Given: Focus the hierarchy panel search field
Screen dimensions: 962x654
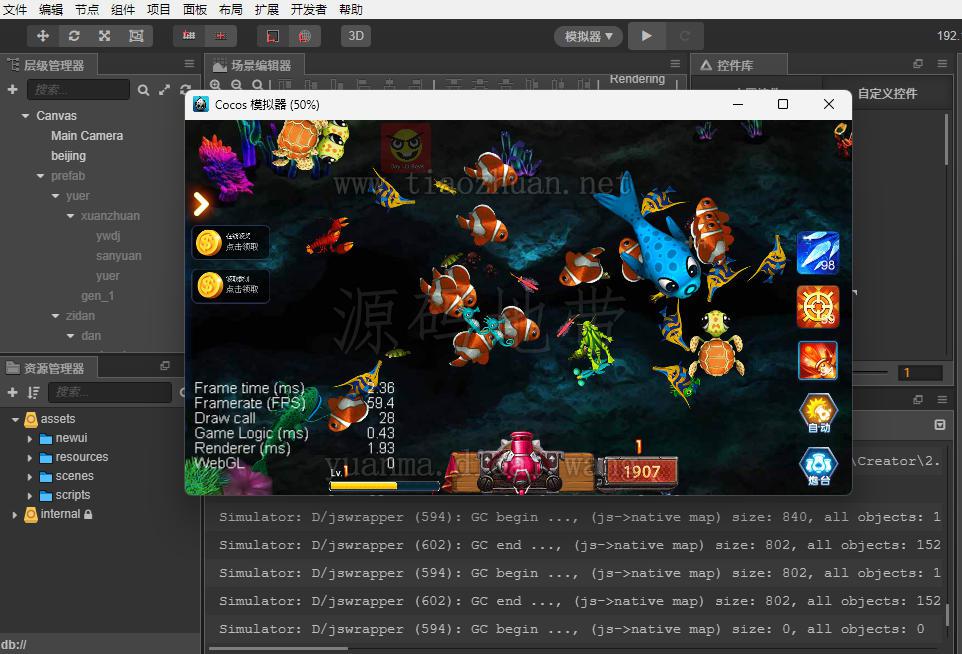Looking at the screenshot, I should 79,90.
